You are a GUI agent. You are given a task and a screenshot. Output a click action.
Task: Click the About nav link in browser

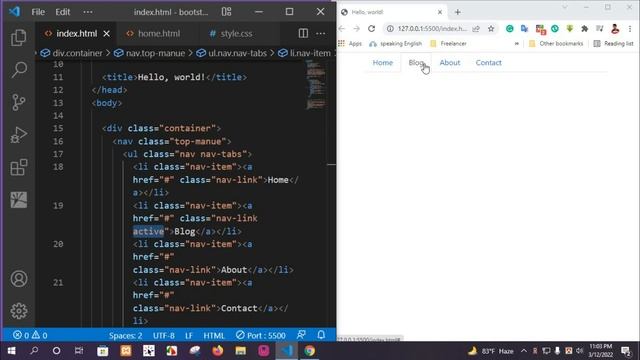tap(450, 63)
